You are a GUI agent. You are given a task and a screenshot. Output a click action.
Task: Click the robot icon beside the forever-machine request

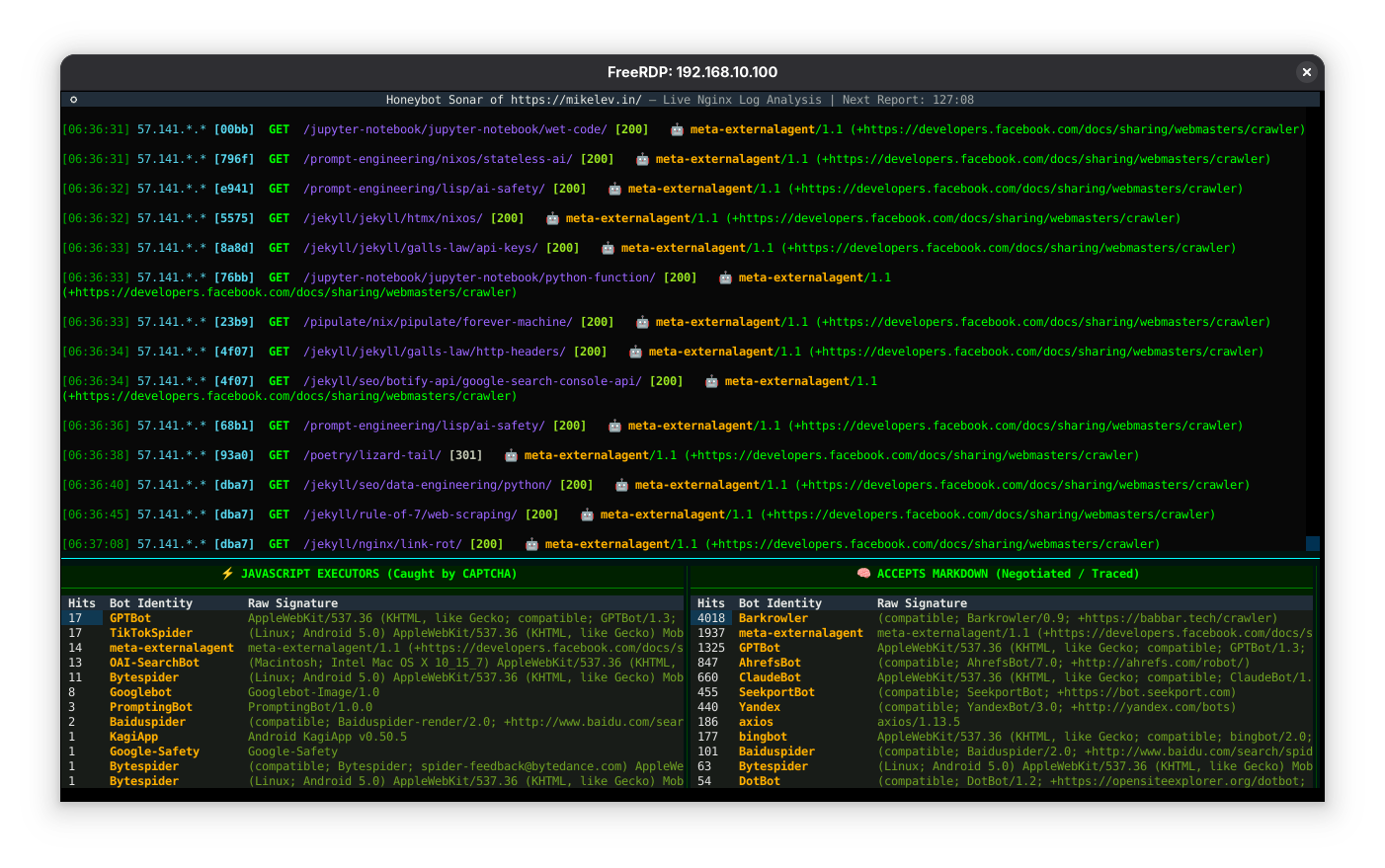(x=641, y=322)
